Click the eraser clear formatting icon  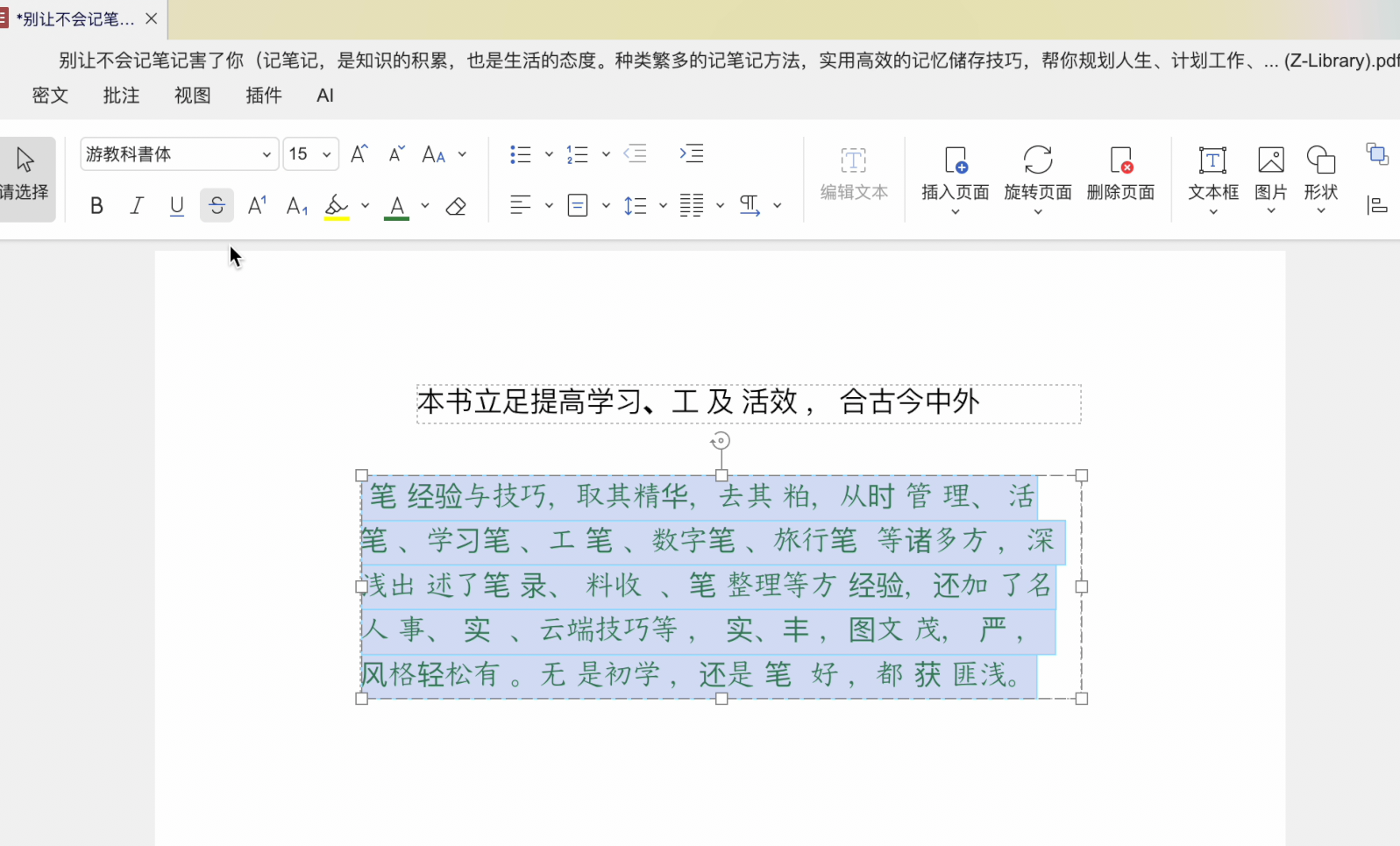pos(456,206)
